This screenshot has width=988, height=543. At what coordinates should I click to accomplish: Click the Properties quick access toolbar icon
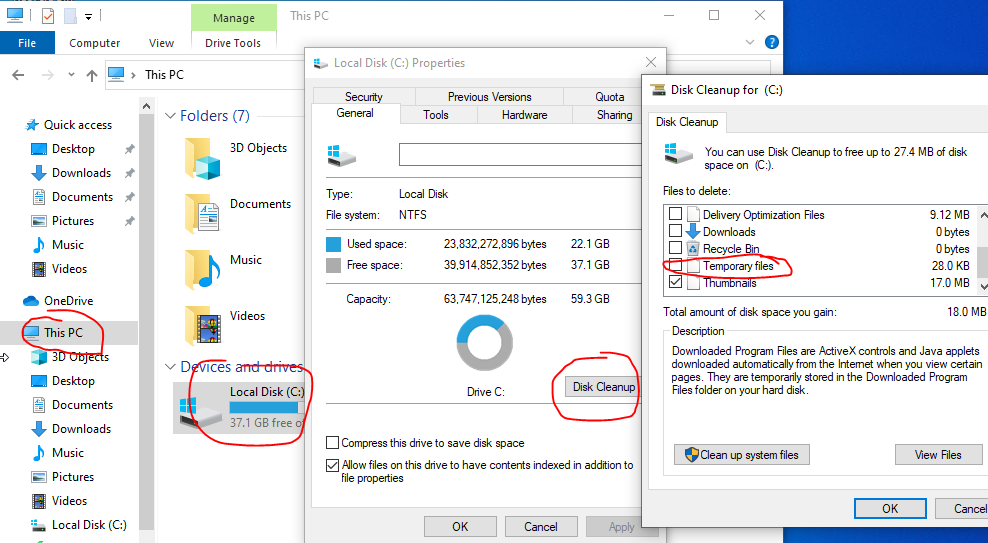click(x=48, y=16)
